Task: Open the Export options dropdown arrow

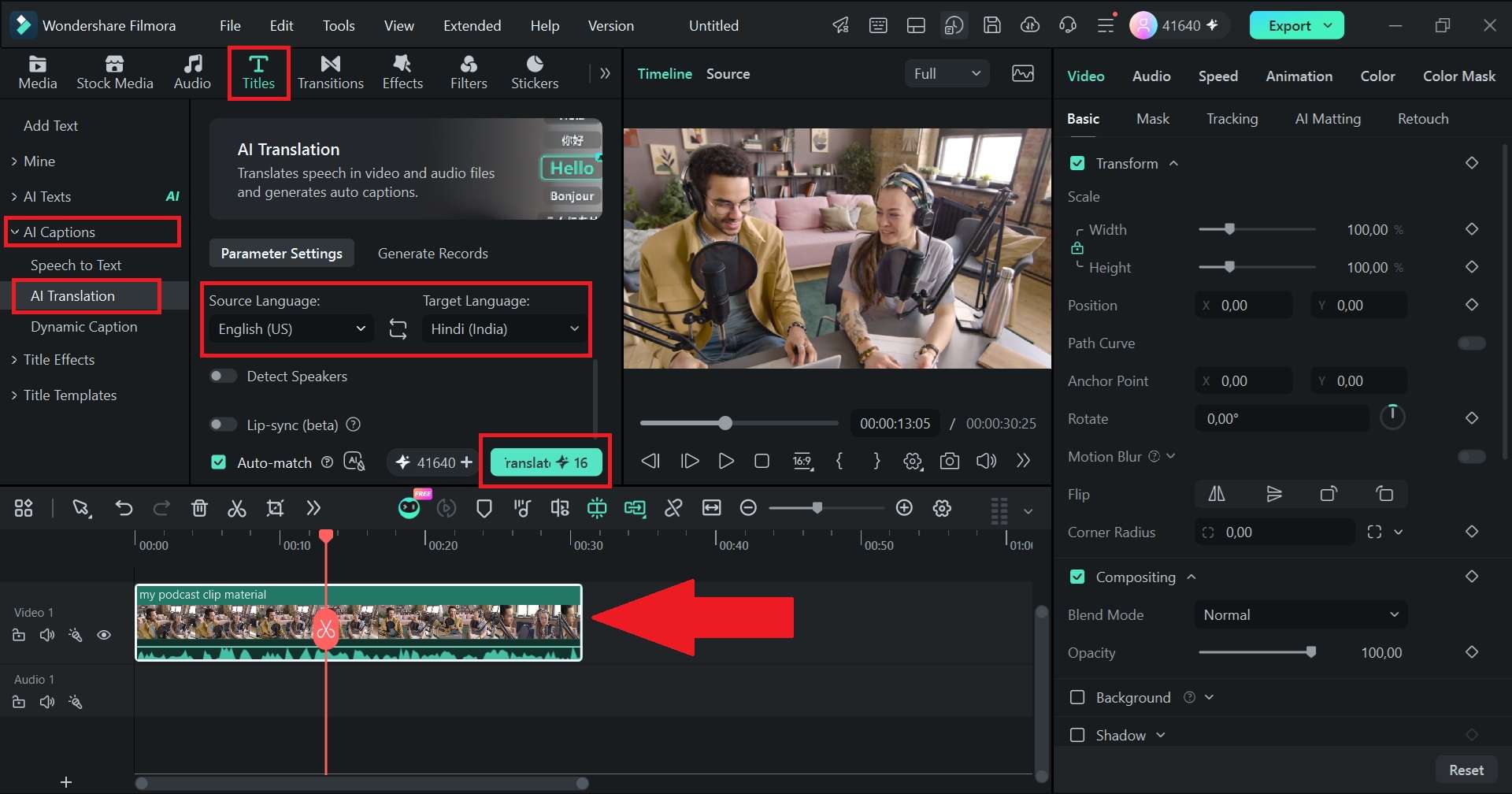Action: pos(1329,25)
